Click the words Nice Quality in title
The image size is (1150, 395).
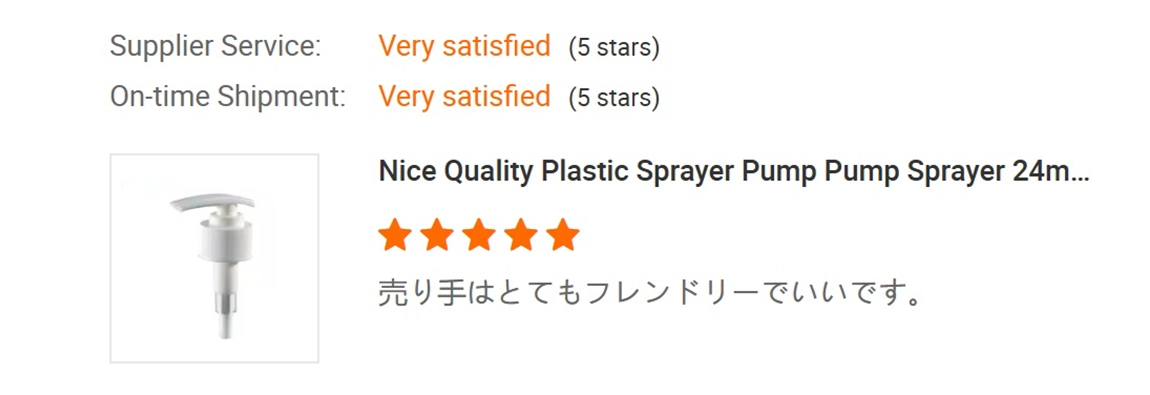(457, 173)
